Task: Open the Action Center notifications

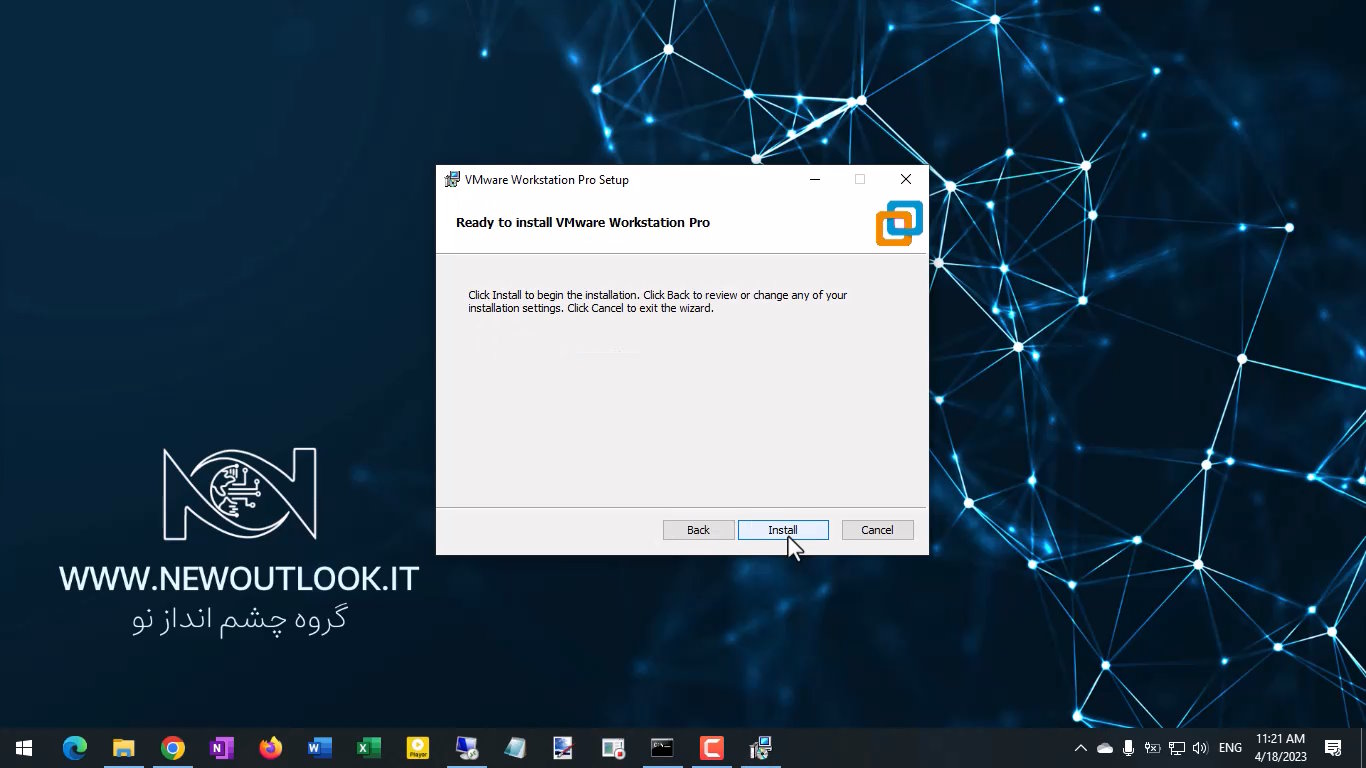Action: [1333, 748]
